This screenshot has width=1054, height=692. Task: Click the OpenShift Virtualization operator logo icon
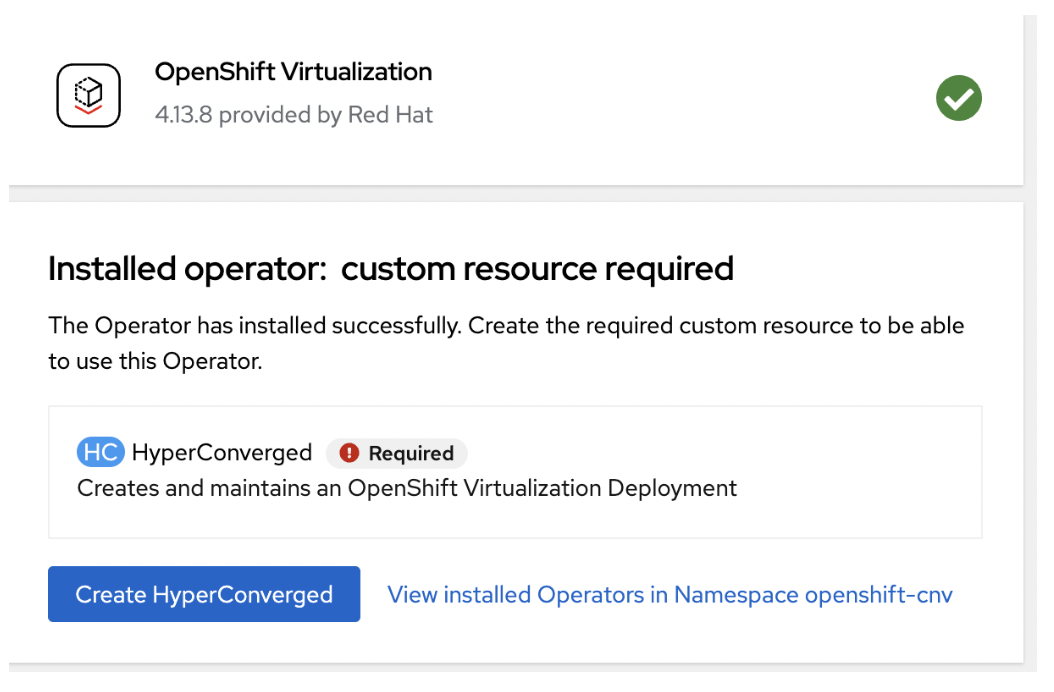[x=88, y=95]
